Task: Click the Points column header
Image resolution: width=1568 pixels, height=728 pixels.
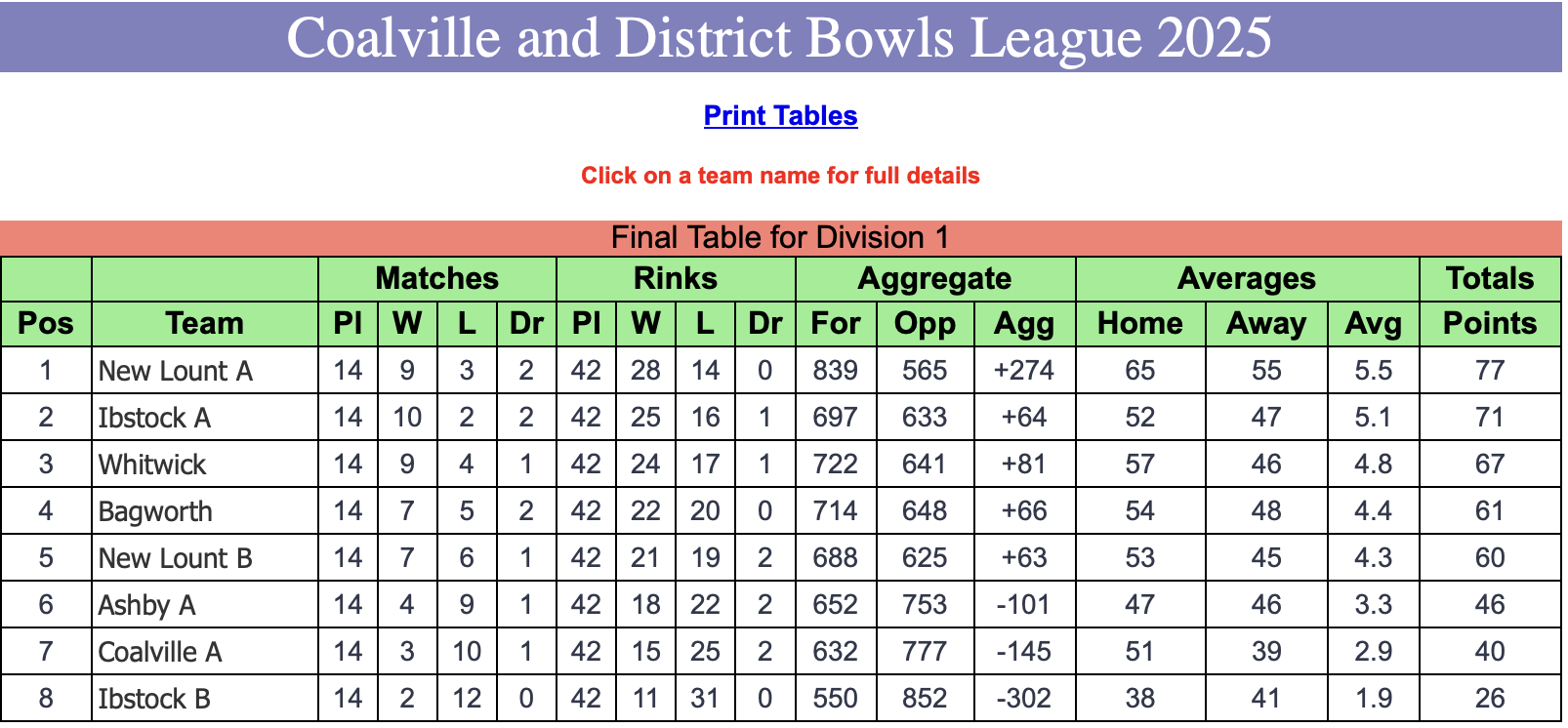Action: [1490, 323]
